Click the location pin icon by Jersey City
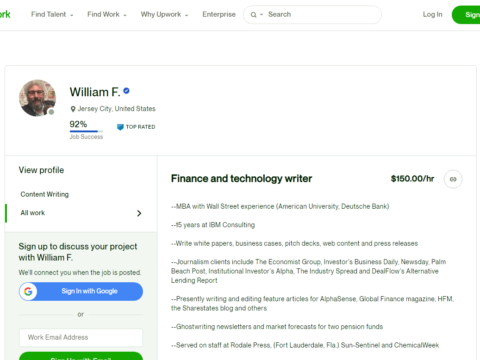The width and height of the screenshot is (480, 360). (x=73, y=109)
